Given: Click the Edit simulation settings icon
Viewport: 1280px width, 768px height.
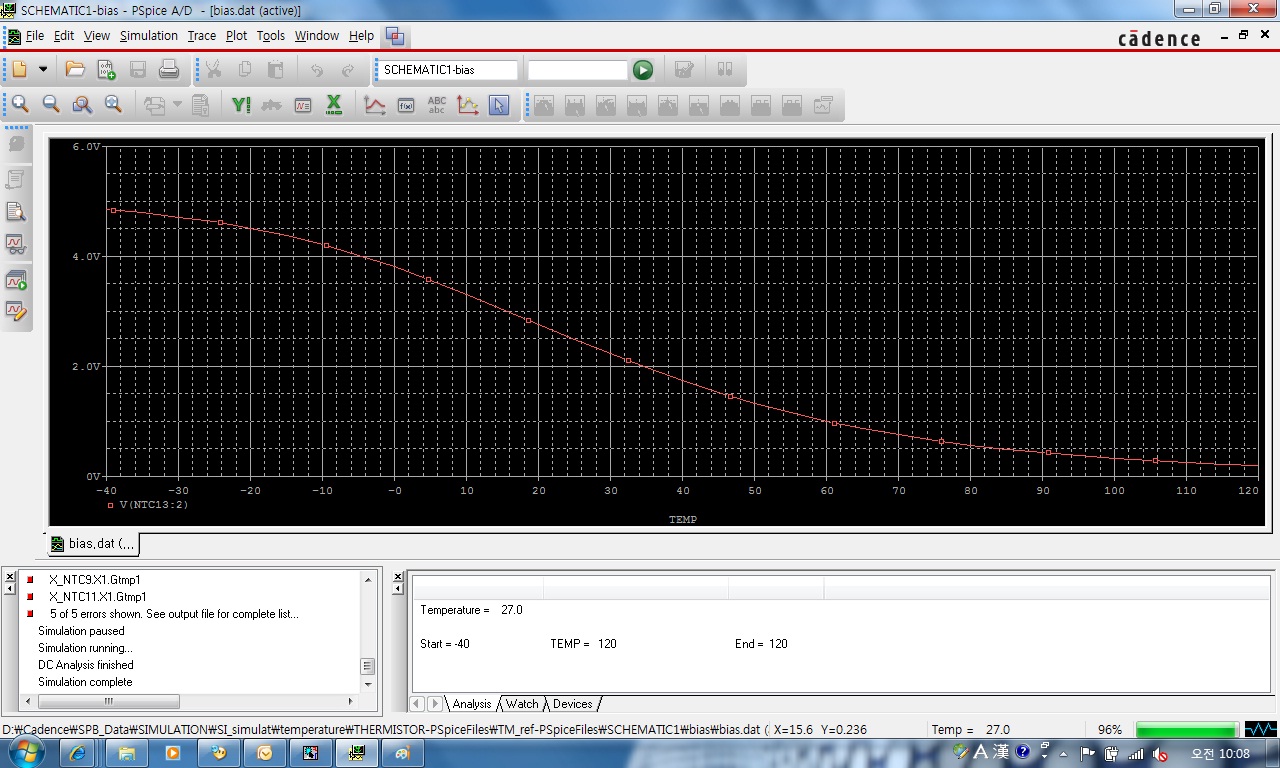Looking at the screenshot, I should [685, 70].
